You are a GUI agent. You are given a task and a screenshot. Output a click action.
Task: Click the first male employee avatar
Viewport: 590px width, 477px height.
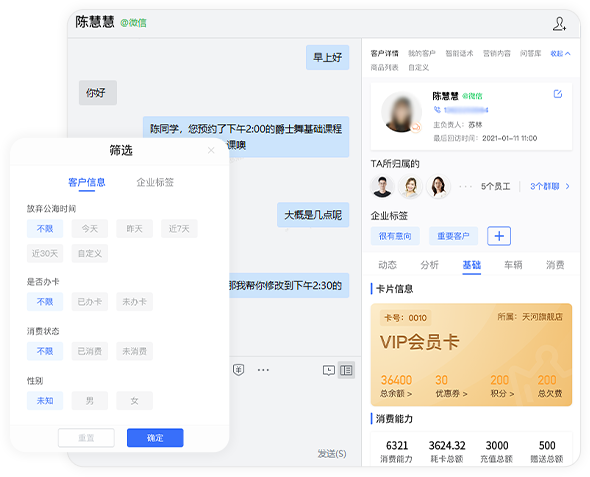coord(382,186)
